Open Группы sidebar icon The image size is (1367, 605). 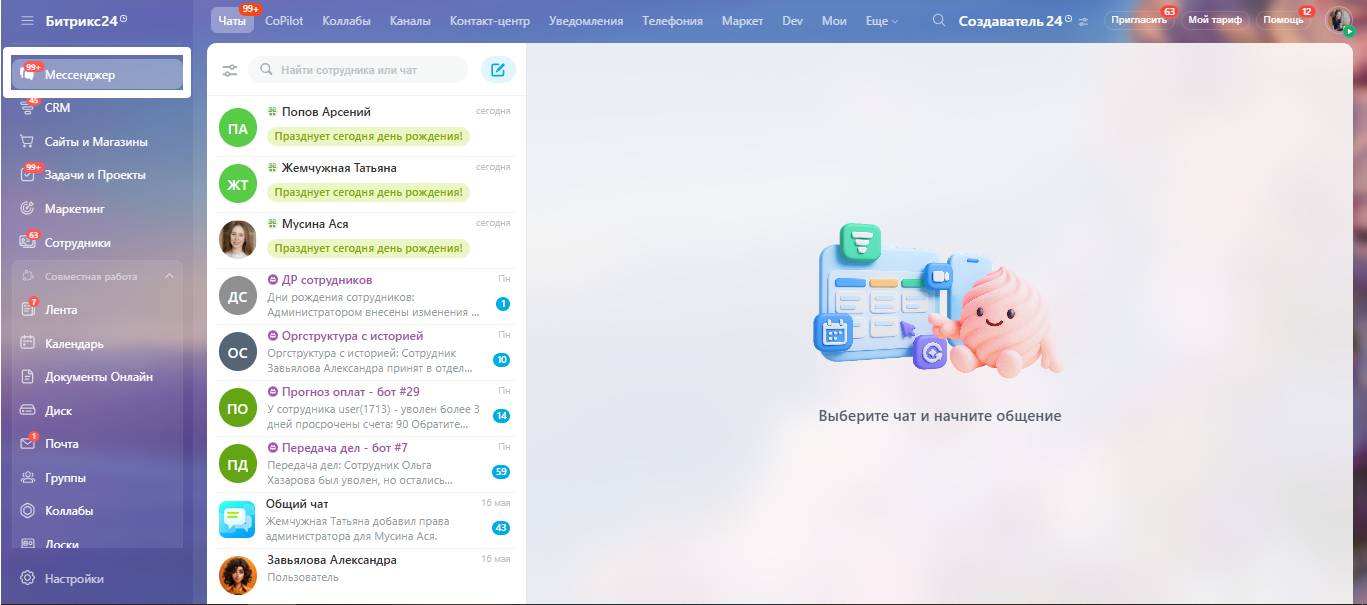coord(28,478)
